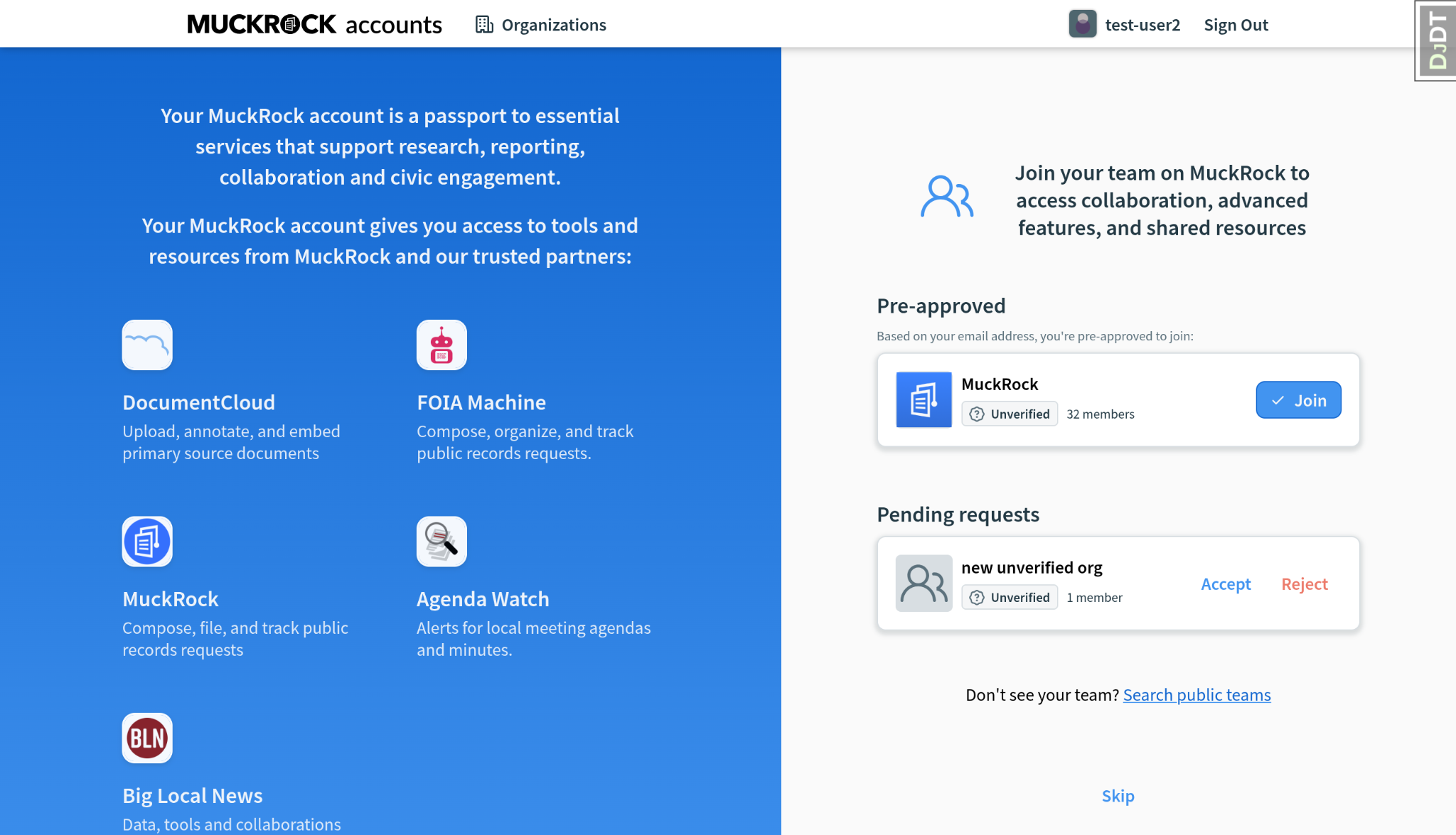1456x835 pixels.
Task: Open the Search public teams link
Action: (1197, 695)
